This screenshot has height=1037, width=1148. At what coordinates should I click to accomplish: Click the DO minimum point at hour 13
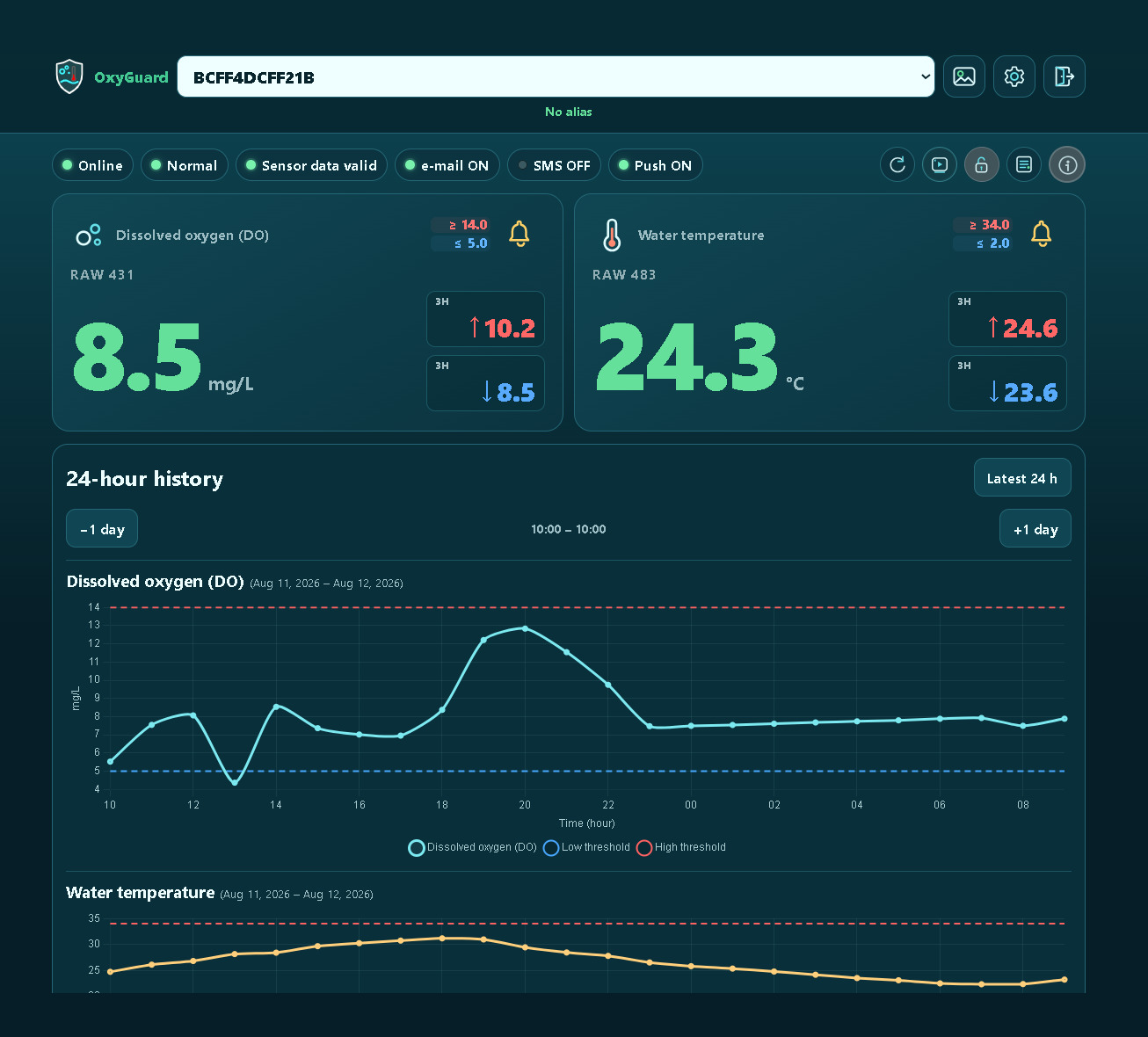coord(235,782)
